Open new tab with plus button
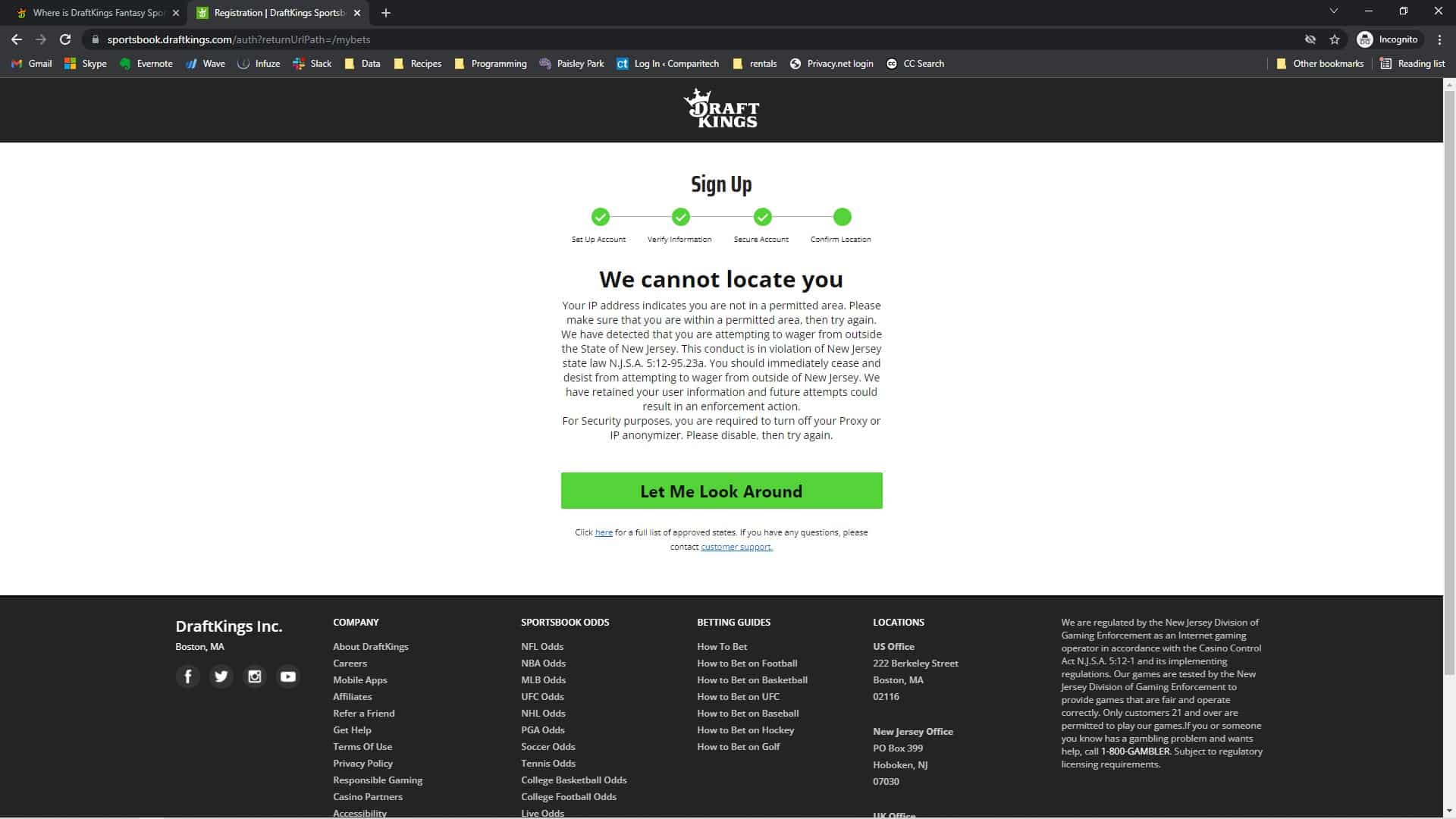1456x819 pixels. [386, 13]
